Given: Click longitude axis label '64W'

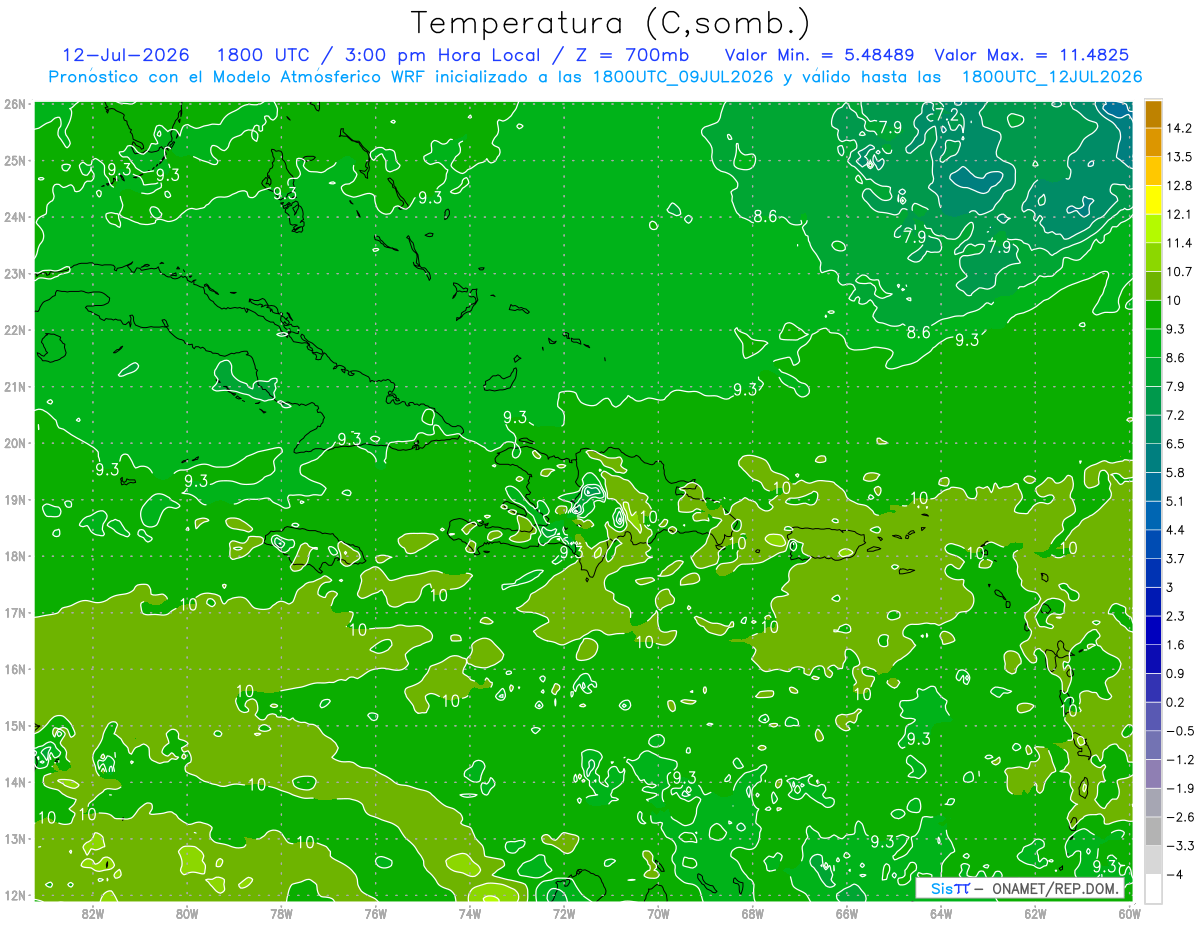Looking at the screenshot, I should click(x=941, y=913).
